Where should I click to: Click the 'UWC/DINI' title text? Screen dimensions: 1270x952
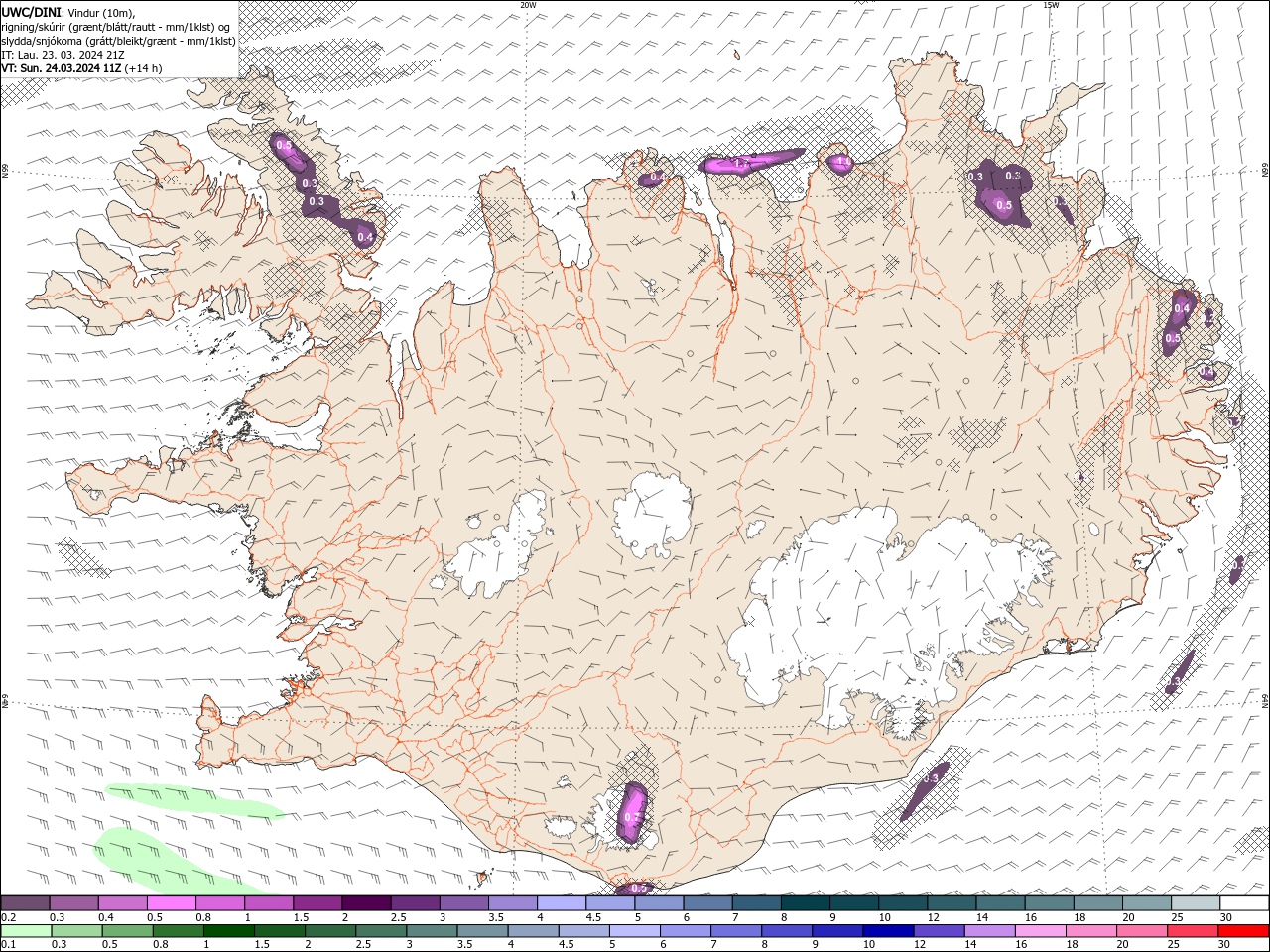point(32,12)
